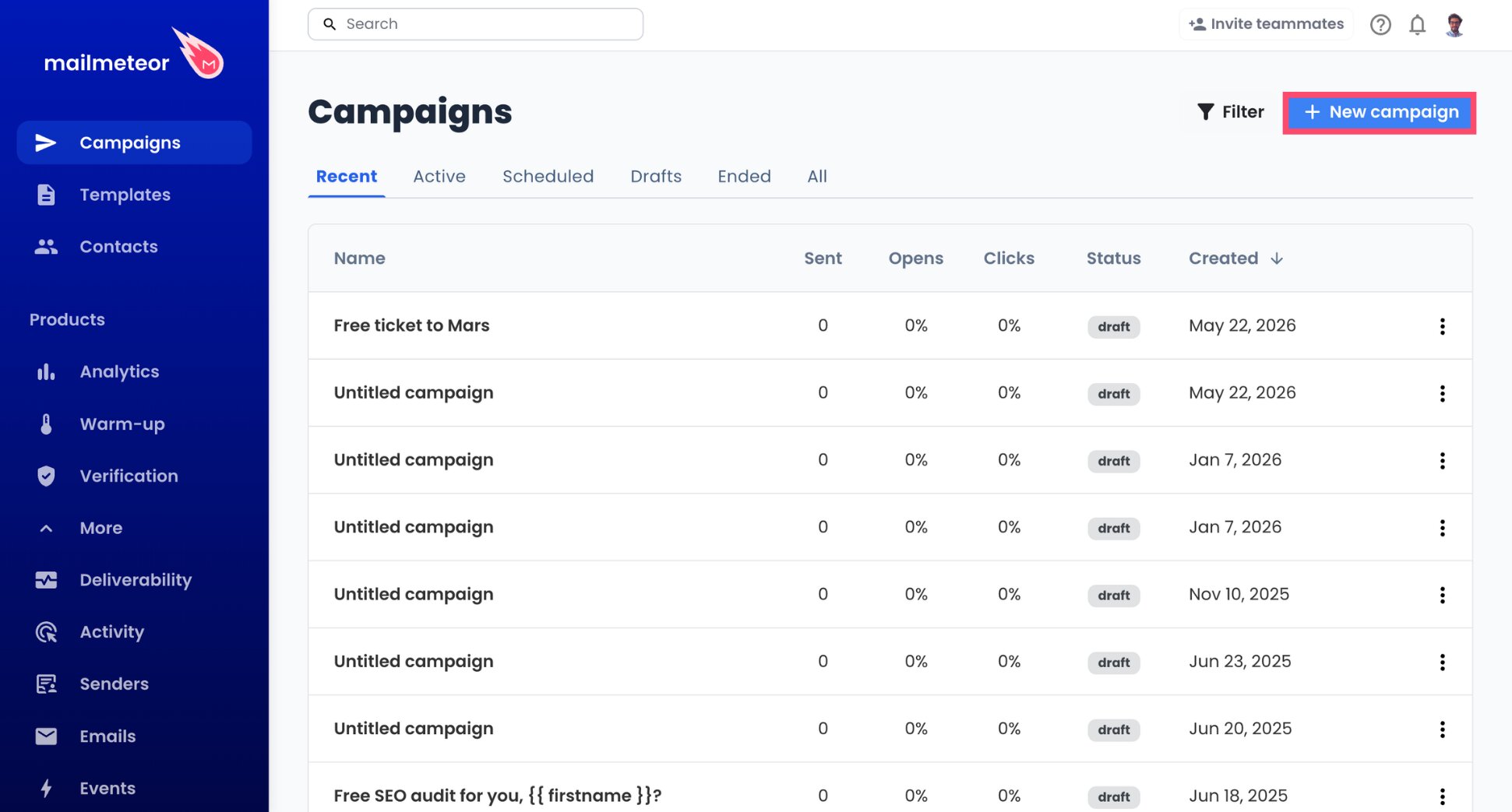Open Free SEO audit for you campaign
This screenshot has height=812, width=1512.
point(498,796)
